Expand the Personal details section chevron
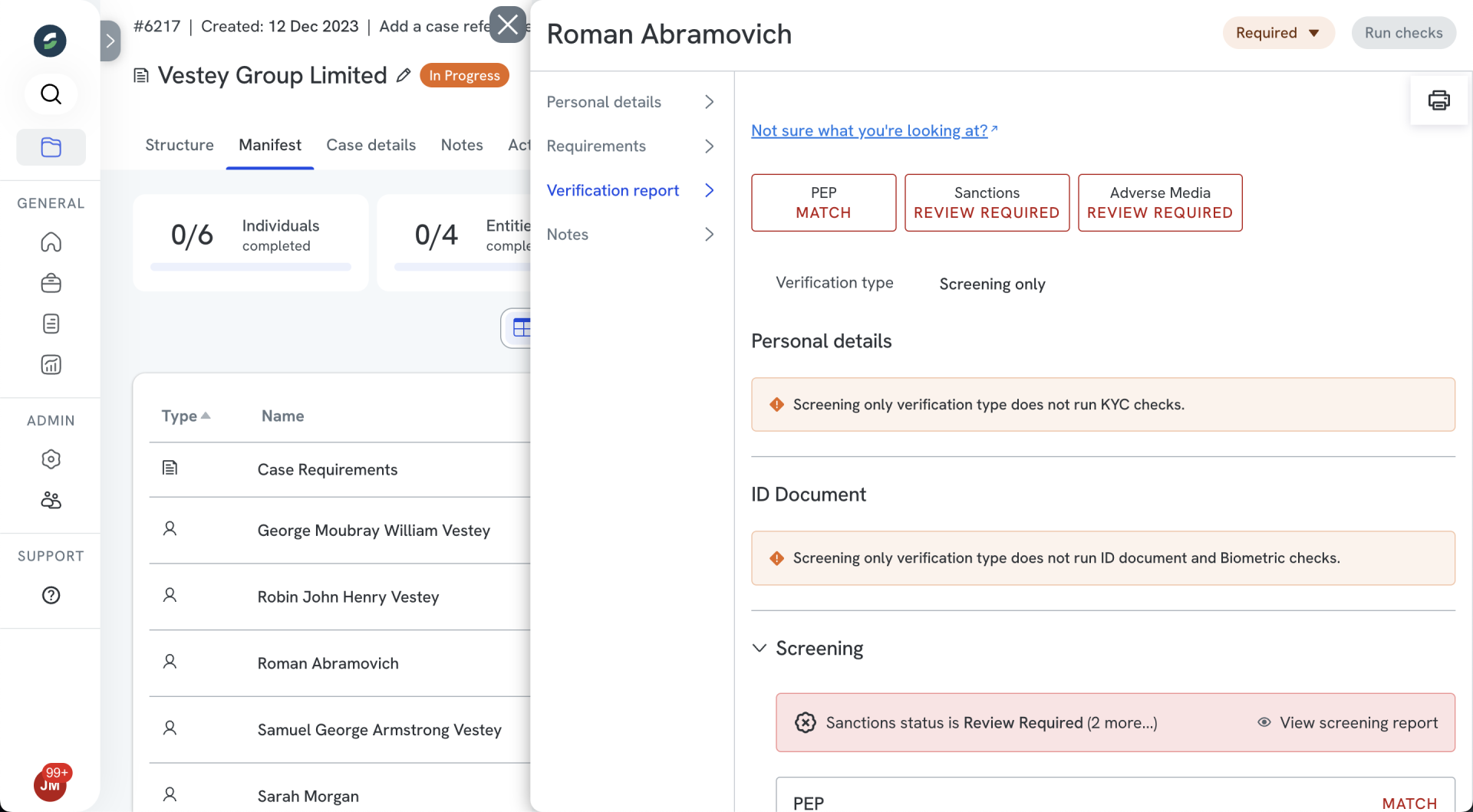This screenshot has height=812, width=1473. [709, 102]
